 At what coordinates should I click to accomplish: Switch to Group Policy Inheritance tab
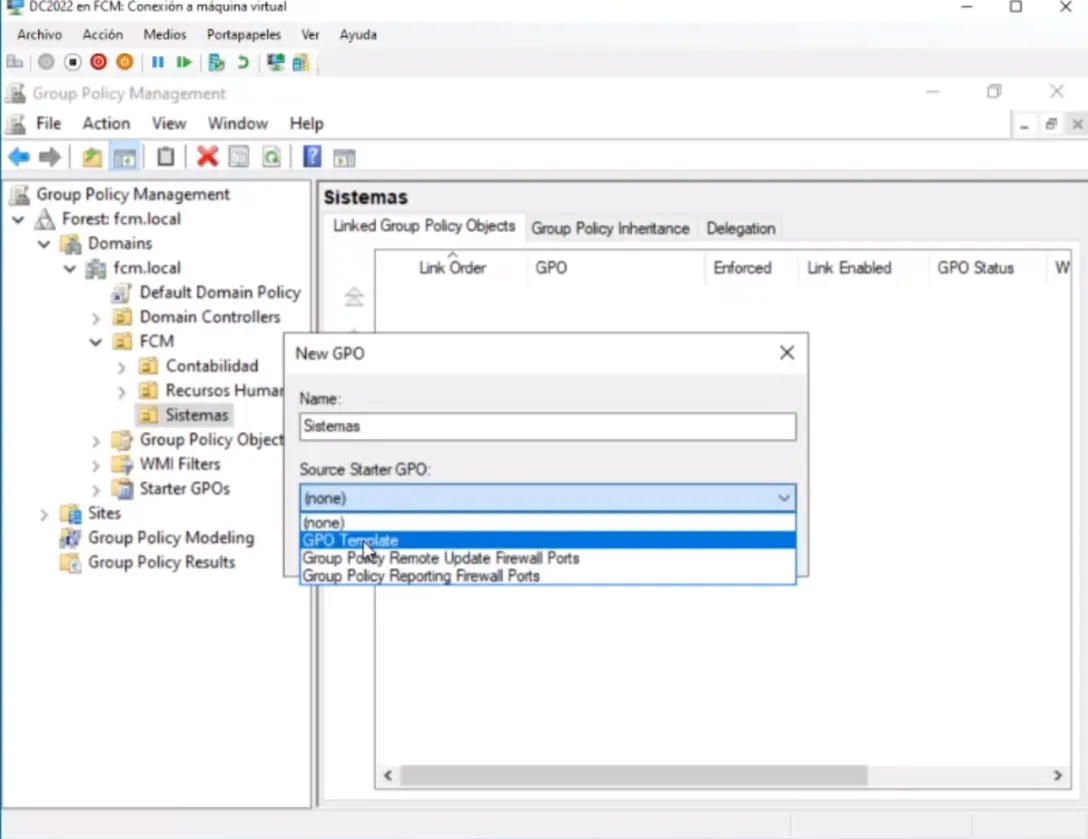point(610,228)
